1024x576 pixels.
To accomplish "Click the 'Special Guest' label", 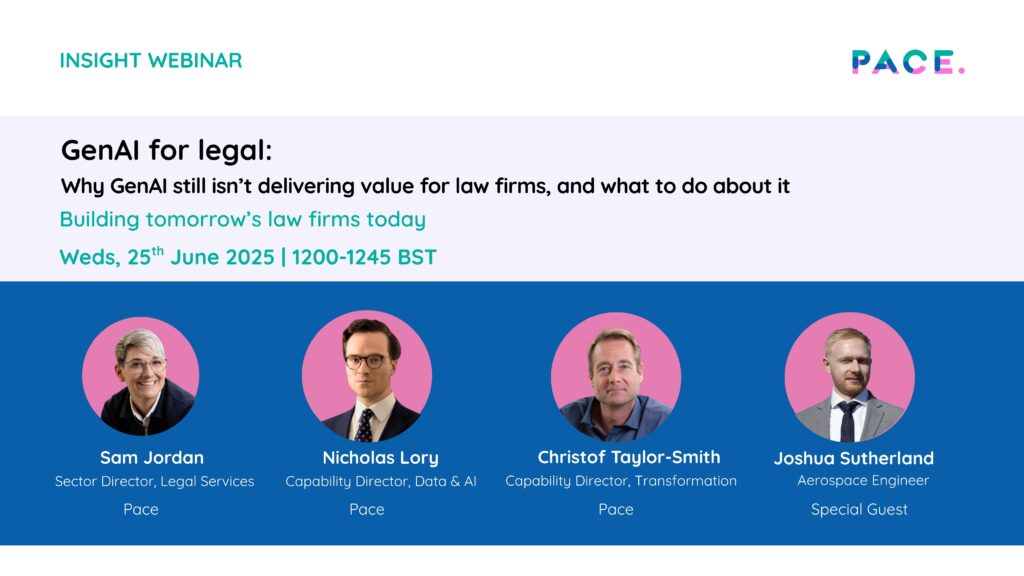I will click(x=859, y=509).
